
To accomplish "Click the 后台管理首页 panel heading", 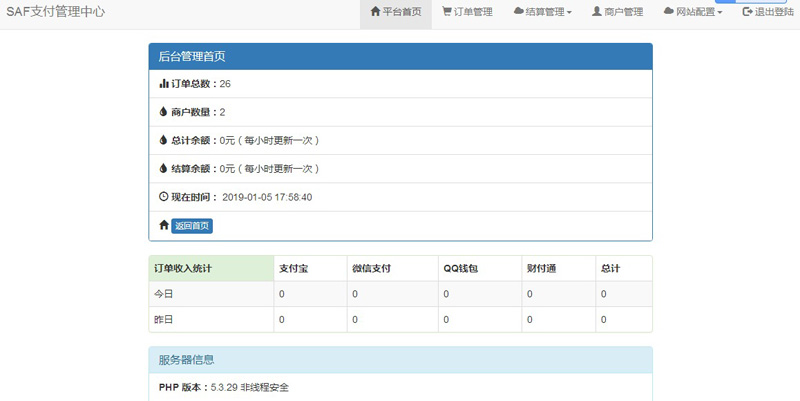I will (400, 57).
